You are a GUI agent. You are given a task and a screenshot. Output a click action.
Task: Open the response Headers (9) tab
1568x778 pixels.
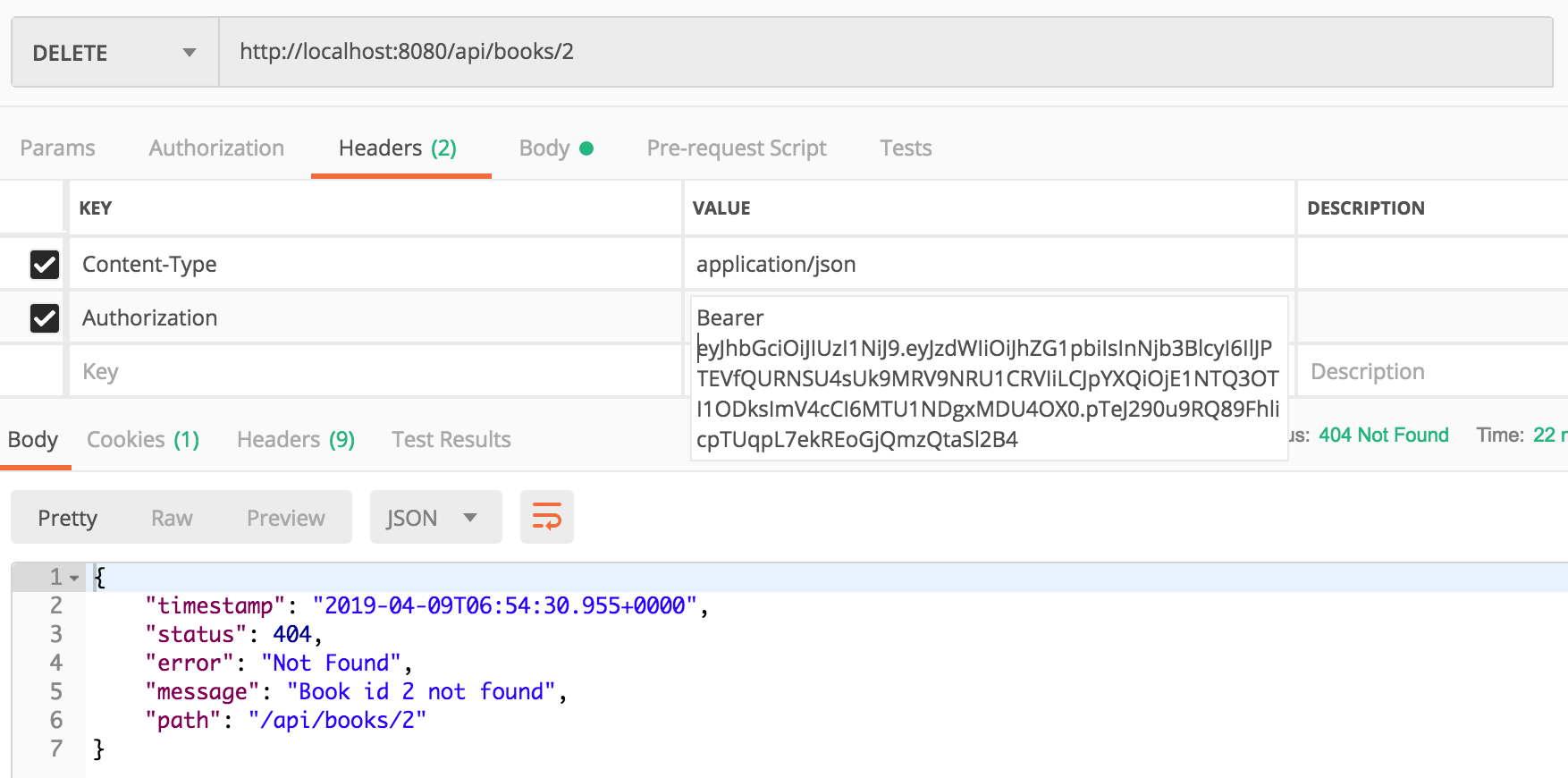pos(296,439)
